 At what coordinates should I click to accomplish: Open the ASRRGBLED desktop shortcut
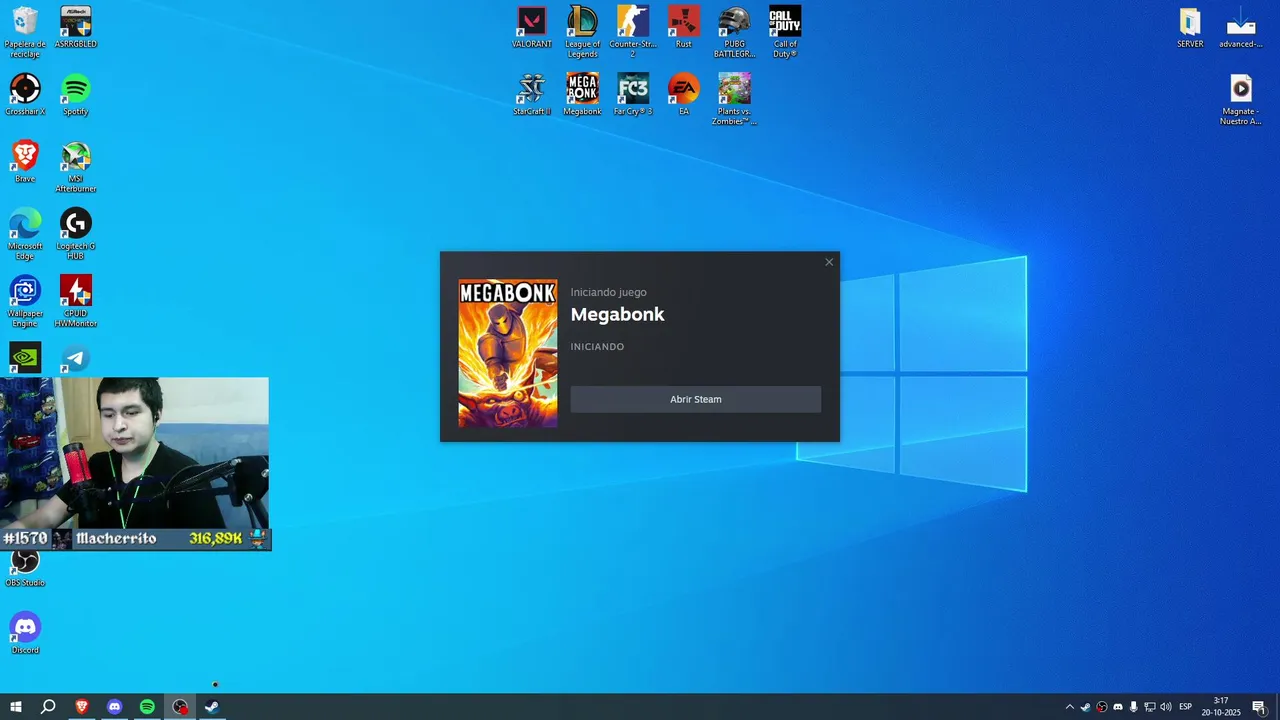[76, 28]
